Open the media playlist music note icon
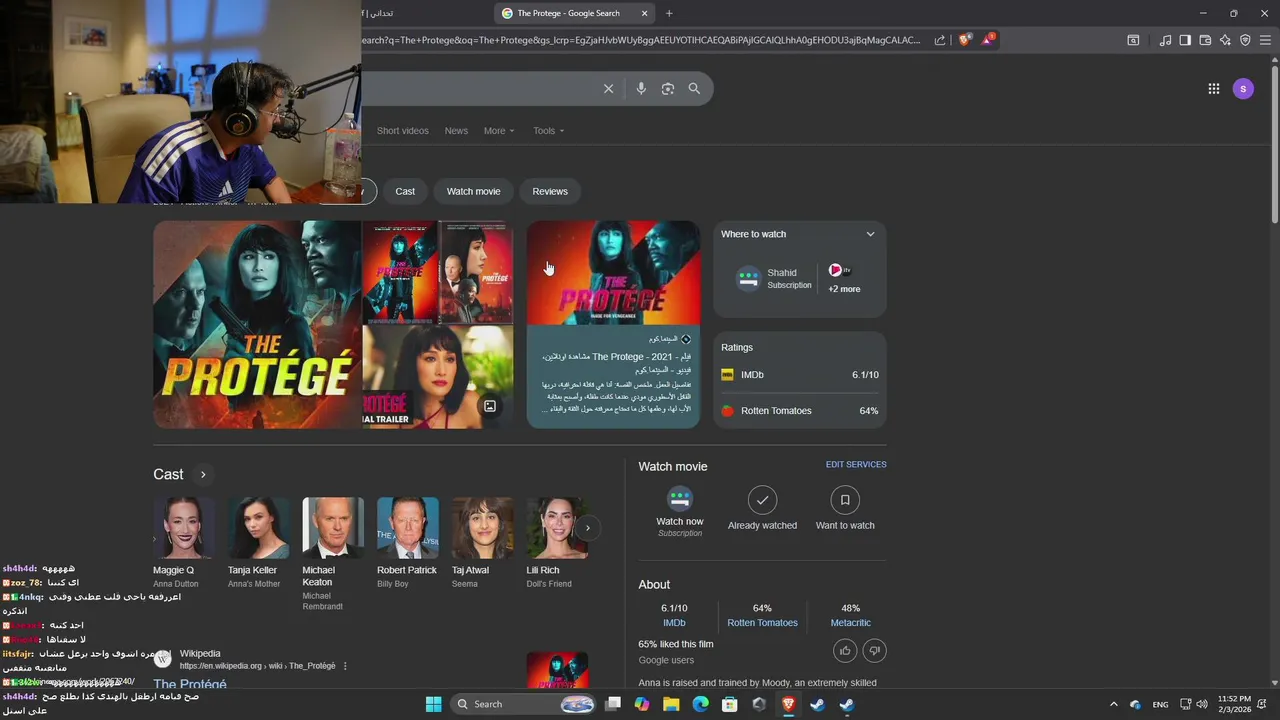 pos(1165,40)
